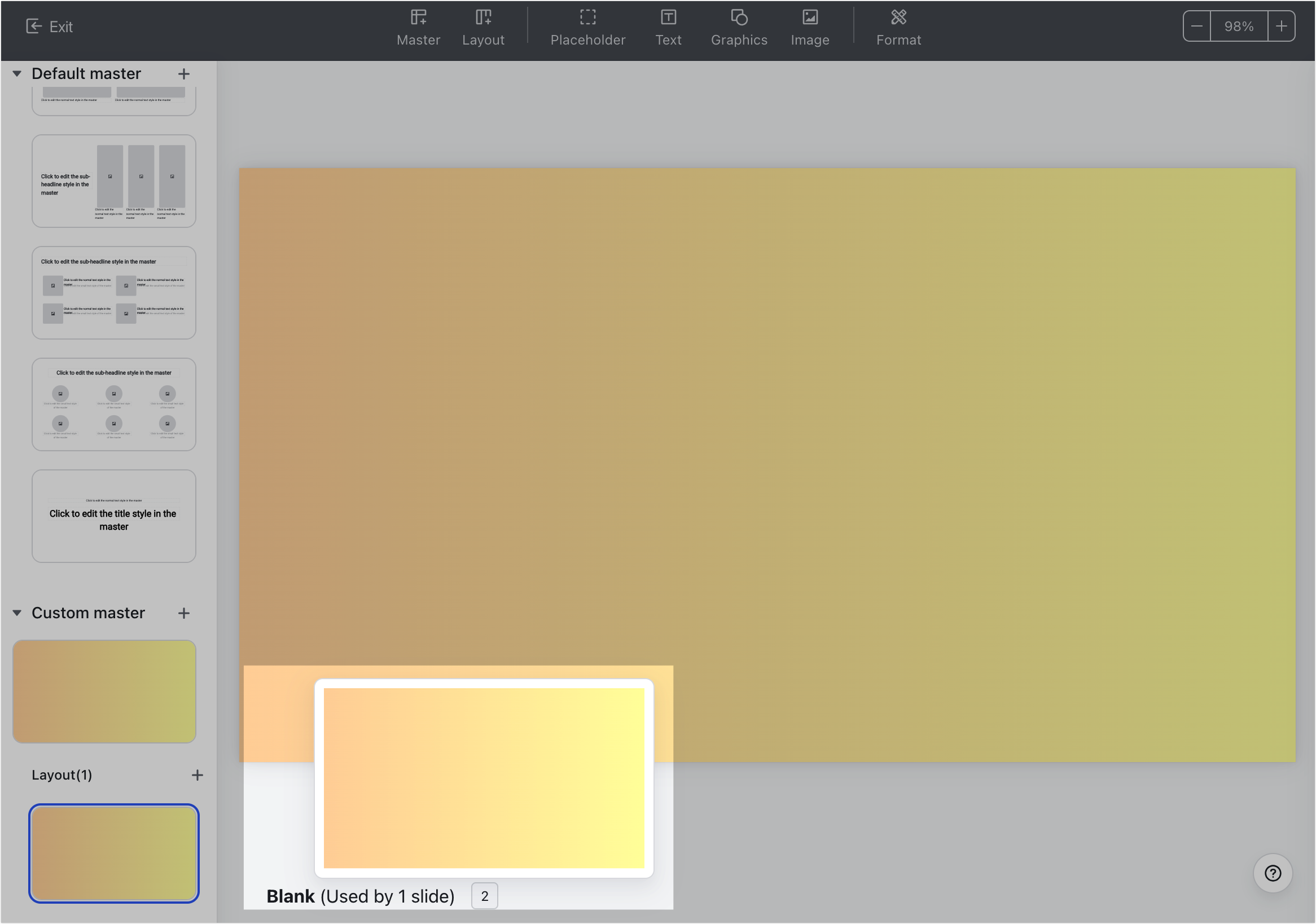Screen dimensions: 1316x924
Task: Open the Graphics tool
Action: click(739, 27)
